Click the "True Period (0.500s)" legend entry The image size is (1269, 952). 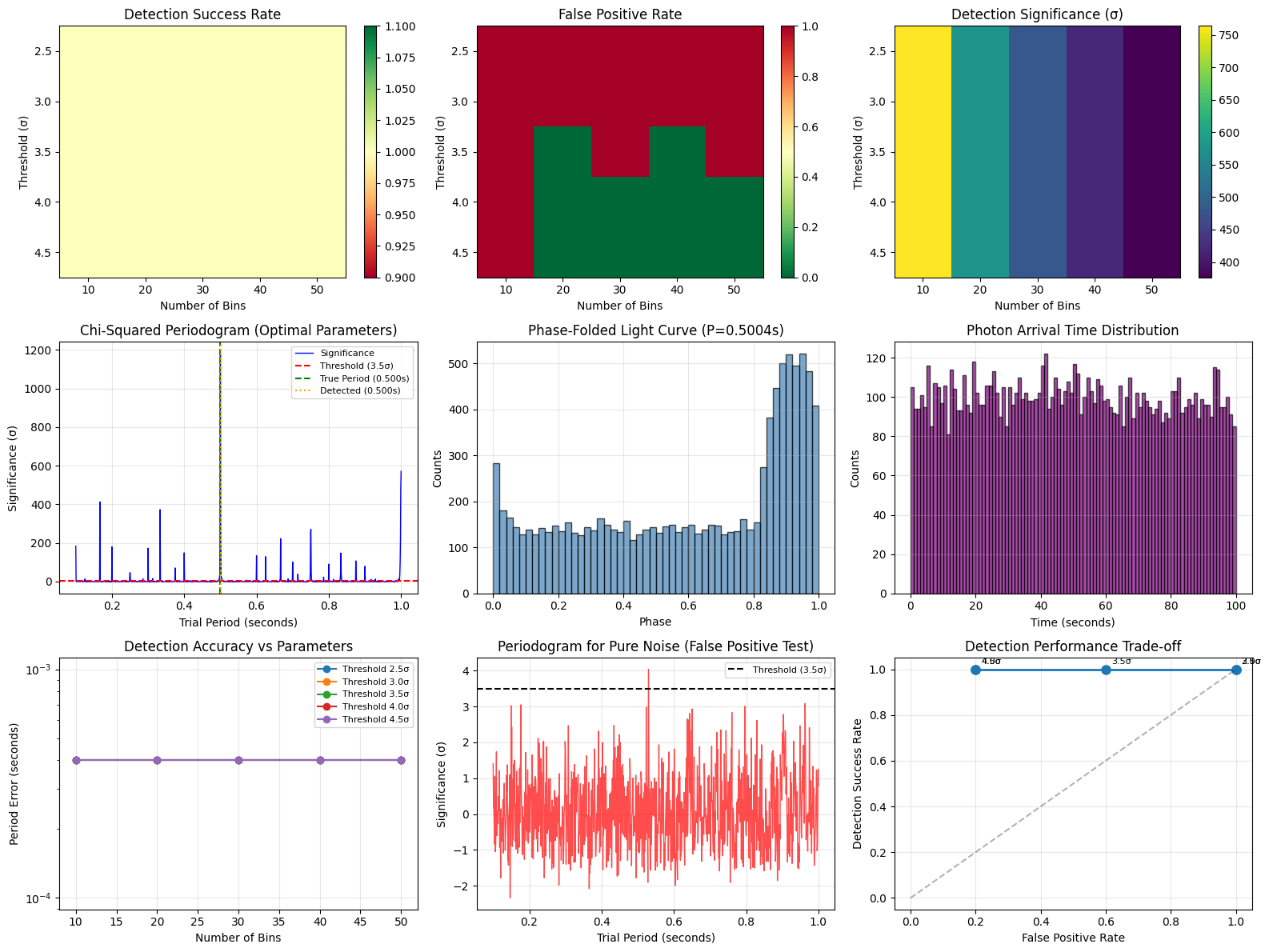click(x=364, y=378)
